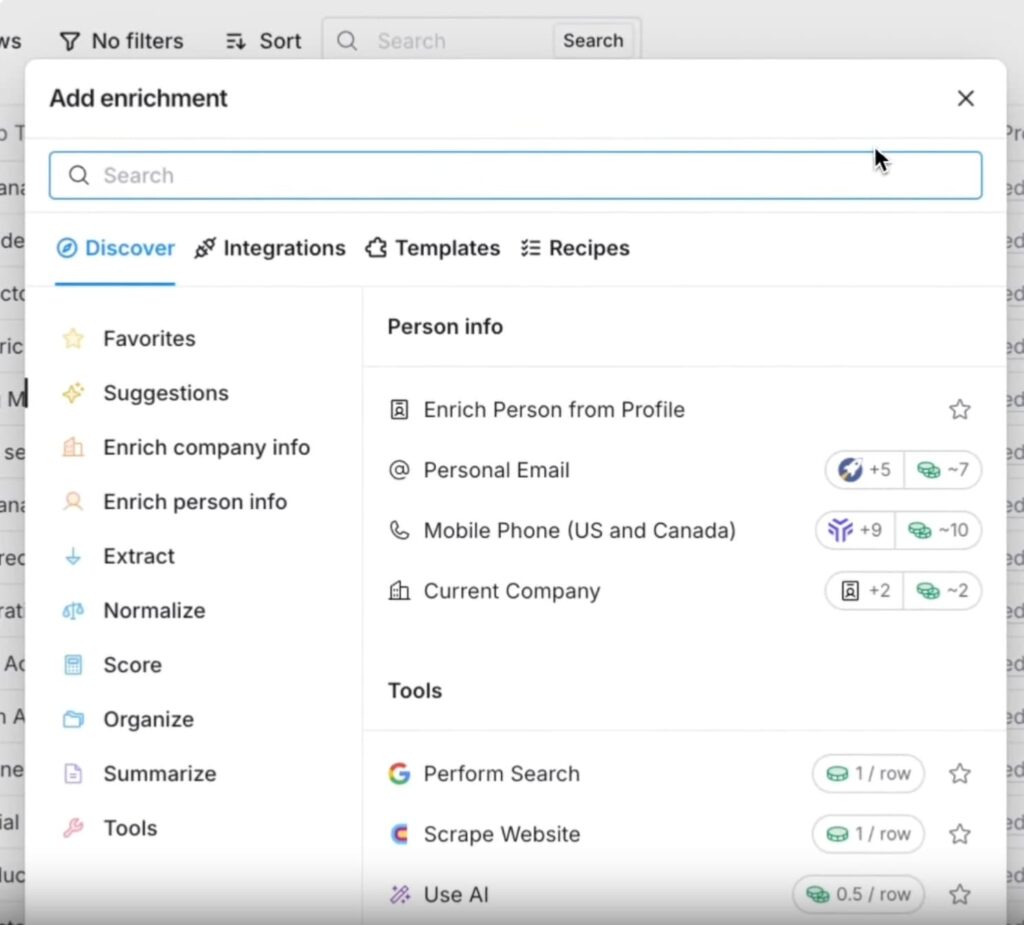
Task: Click the Score category
Action: pyautogui.click(x=132, y=665)
